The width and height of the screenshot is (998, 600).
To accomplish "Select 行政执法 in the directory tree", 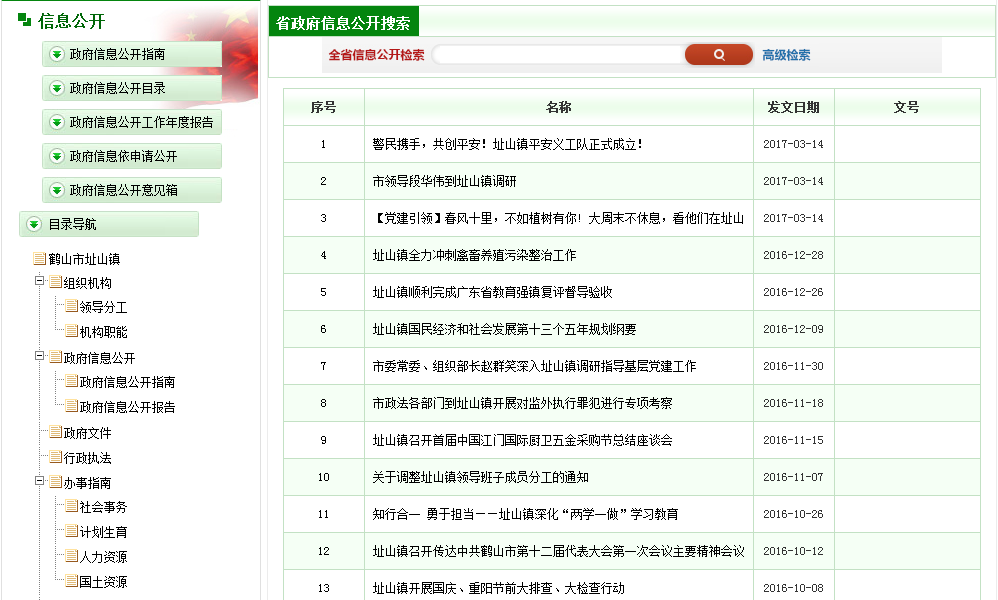I will coord(87,458).
